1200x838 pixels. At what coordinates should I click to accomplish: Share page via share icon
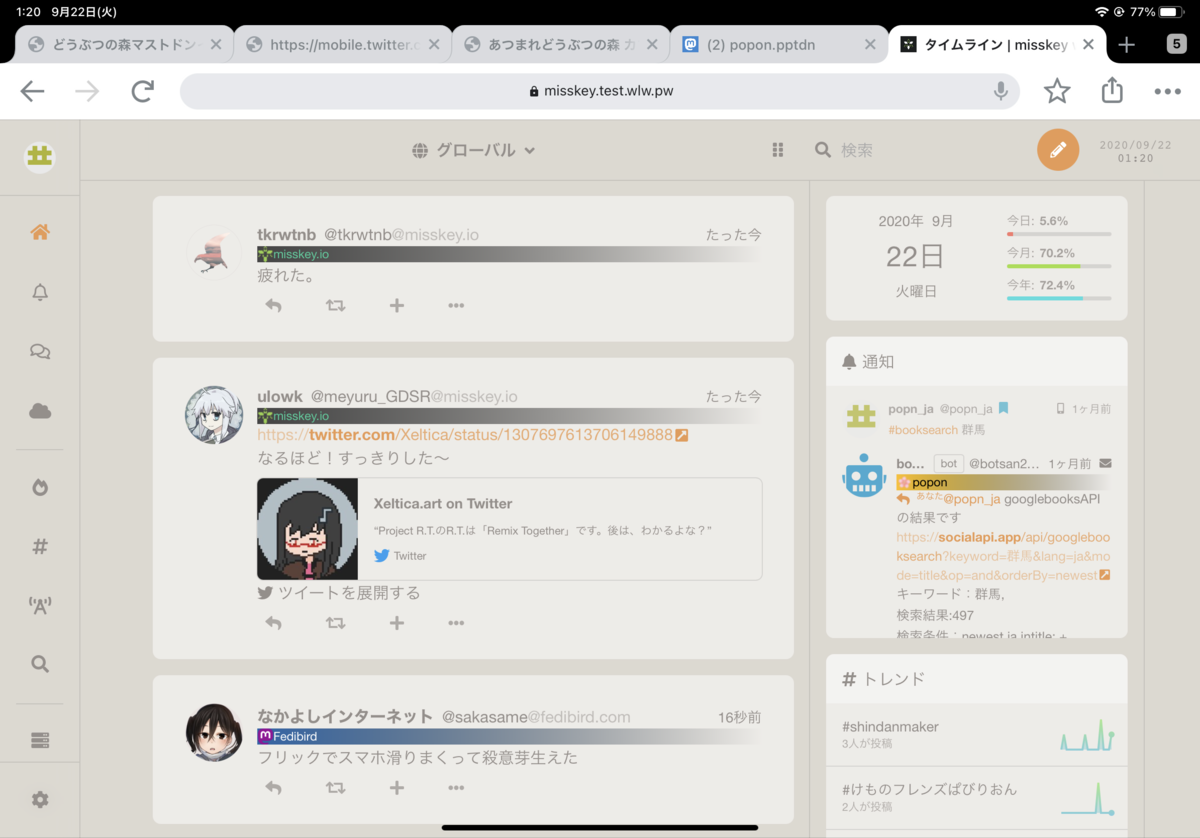[1112, 90]
